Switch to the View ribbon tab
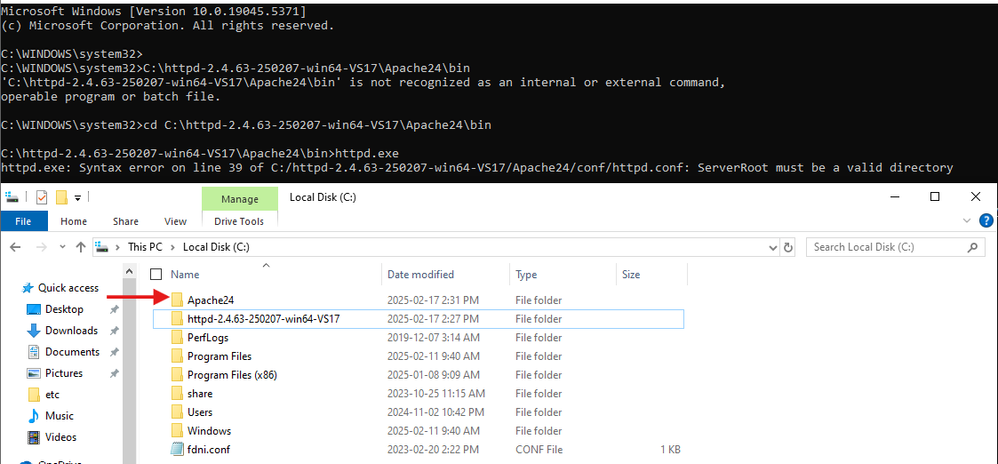 (175, 221)
